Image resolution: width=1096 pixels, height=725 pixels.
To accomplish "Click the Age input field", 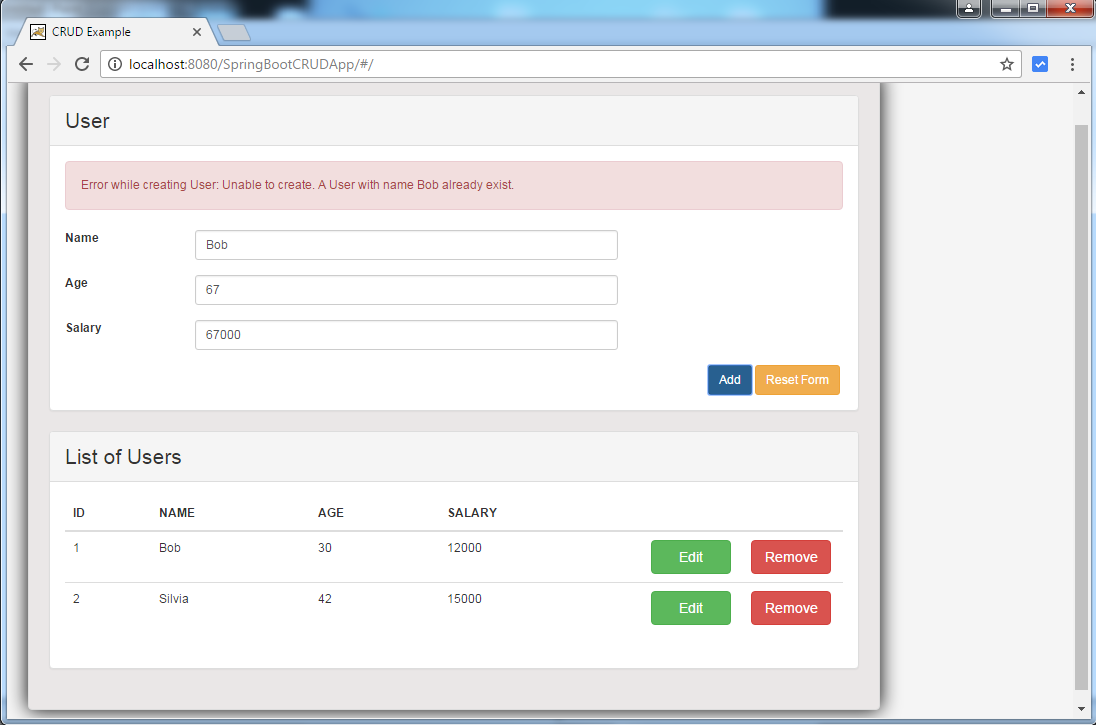I will 405,290.
